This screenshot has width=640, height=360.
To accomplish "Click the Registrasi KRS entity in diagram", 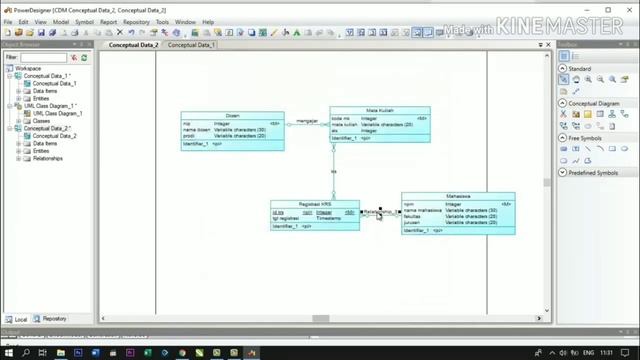I will pos(315,215).
